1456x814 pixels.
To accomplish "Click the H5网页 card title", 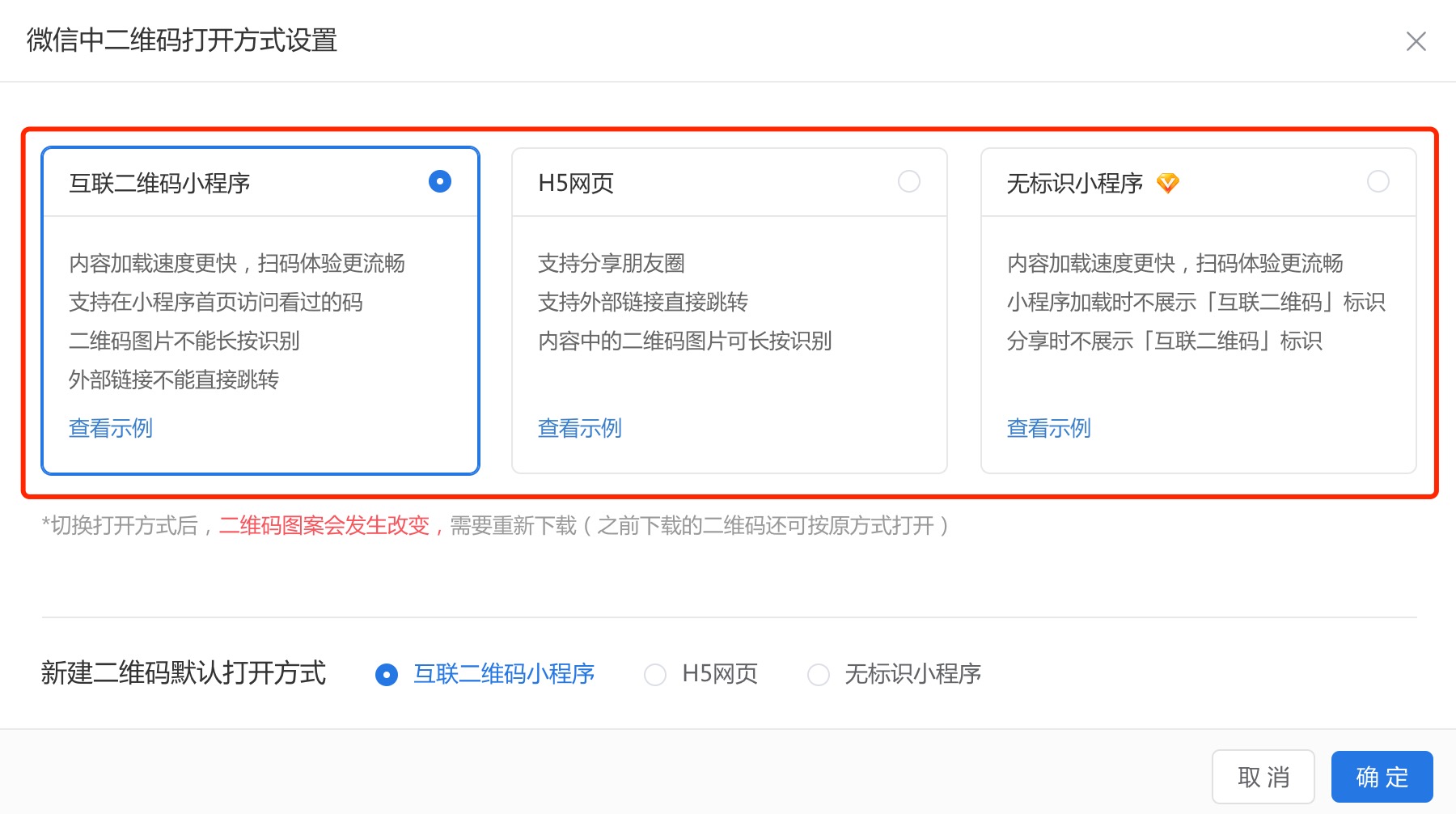I will (x=576, y=184).
